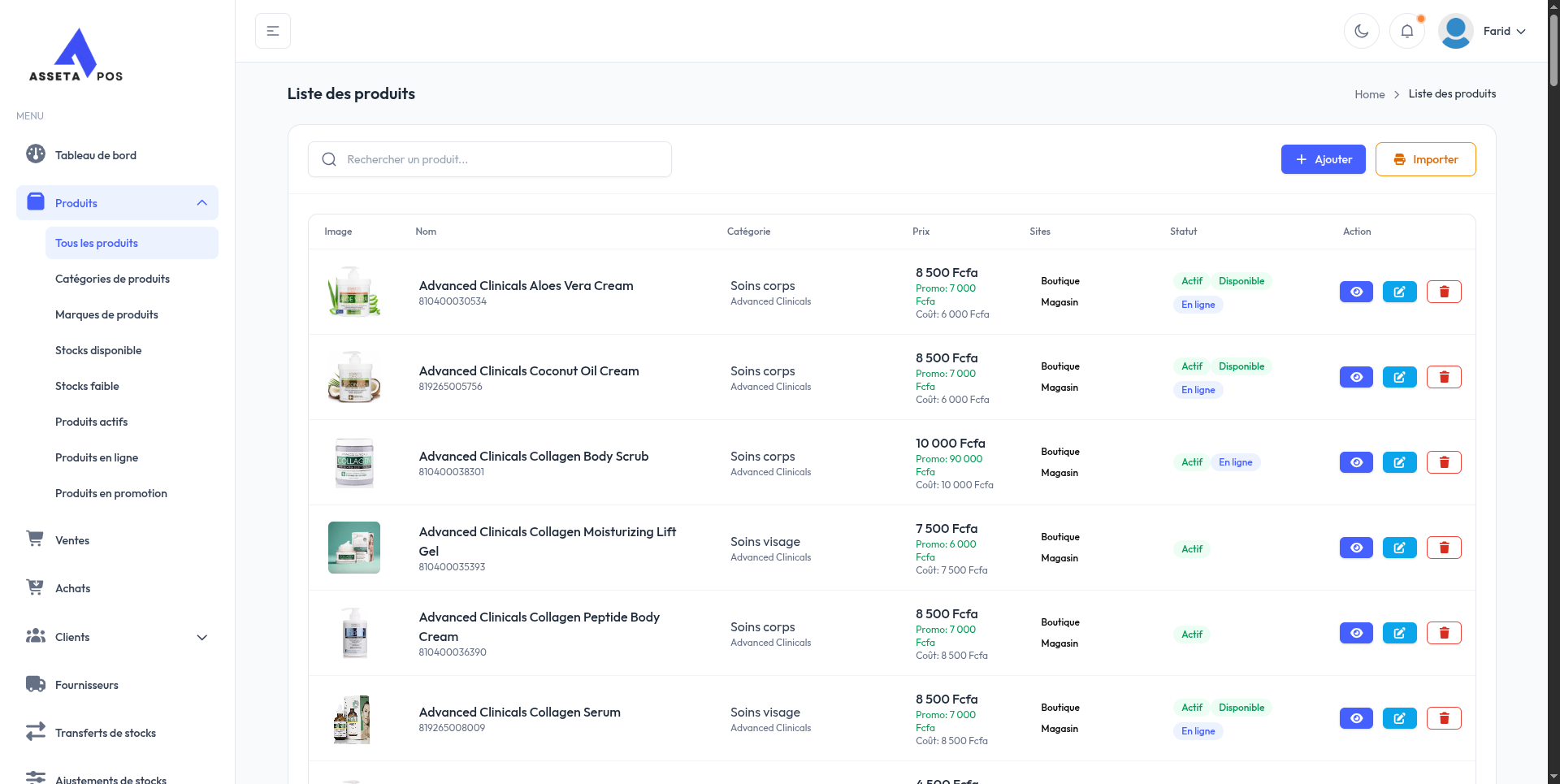Viewport: 1560px width, 784px height.
Task: Select Stocks faible in sidebar
Action: click(87, 386)
